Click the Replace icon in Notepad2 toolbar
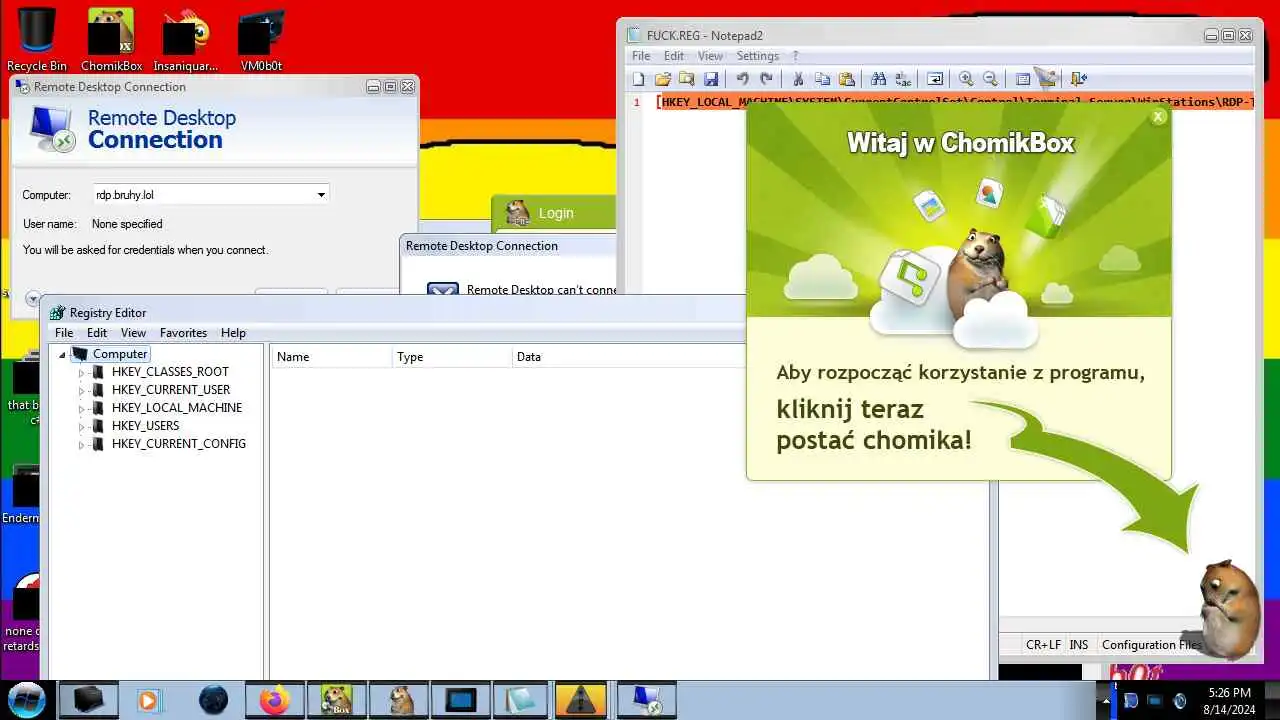 pos(903,79)
